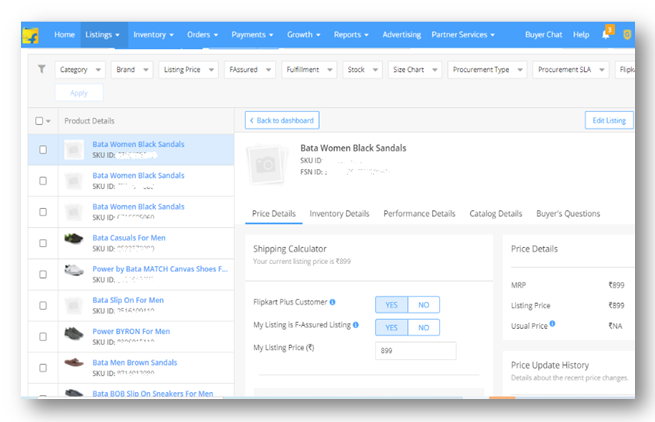The height and width of the screenshot is (422, 655).
Task: Open the Payments menu
Action: [252, 35]
